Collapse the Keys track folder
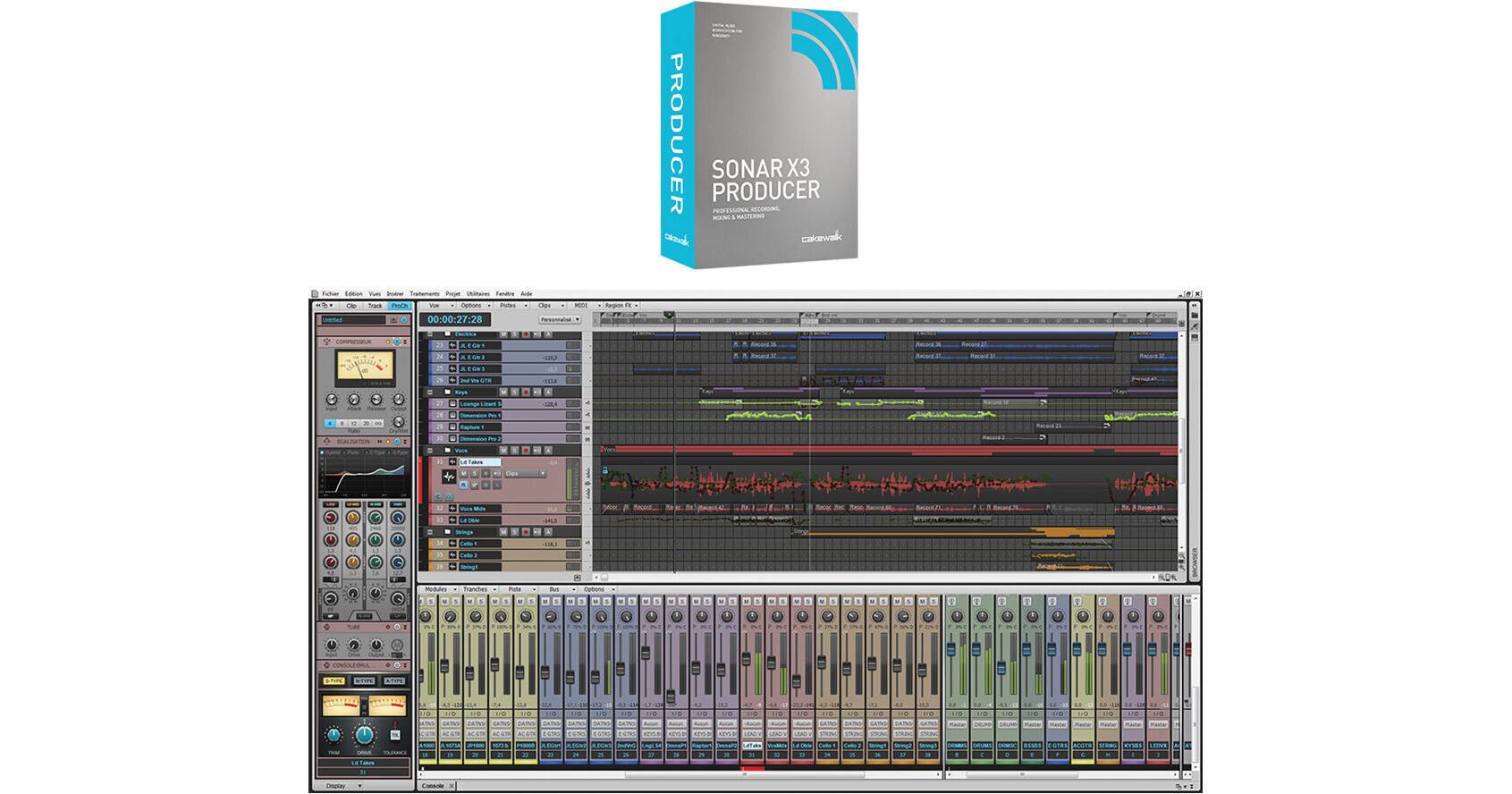The height and width of the screenshot is (794, 1512). coord(430,393)
